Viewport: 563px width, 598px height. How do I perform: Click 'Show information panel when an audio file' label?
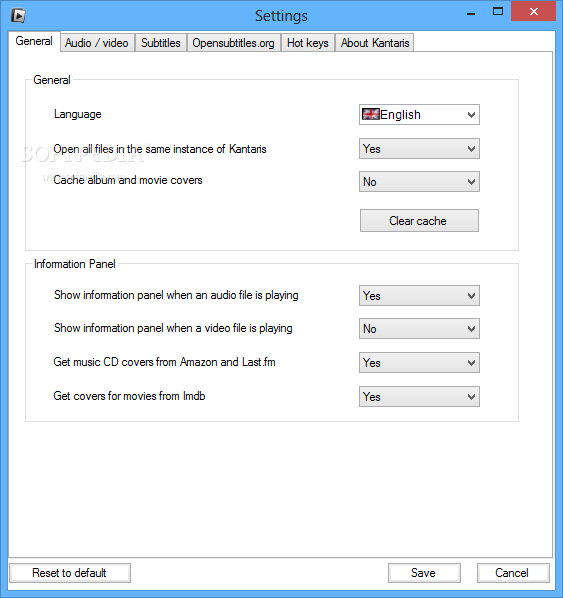[x=176, y=295]
